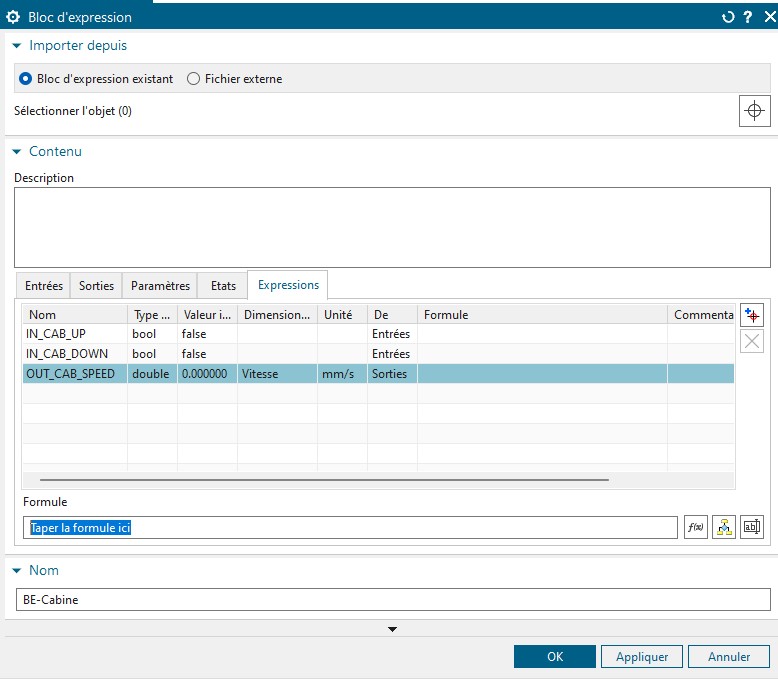Close the Bloc d'expression dialog
Image resolution: width=778 pixels, height=679 pixels.
pyautogui.click(x=770, y=17)
